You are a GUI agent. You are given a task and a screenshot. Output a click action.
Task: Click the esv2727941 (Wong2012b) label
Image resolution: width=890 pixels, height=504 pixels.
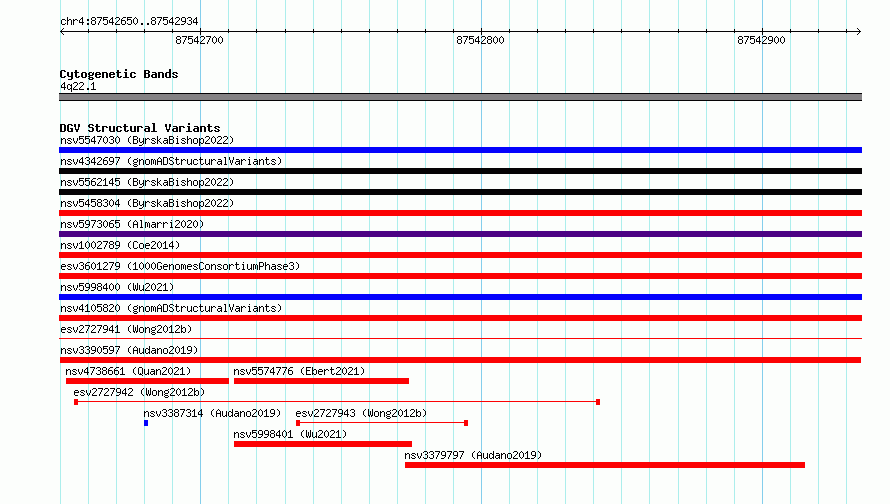(x=126, y=329)
